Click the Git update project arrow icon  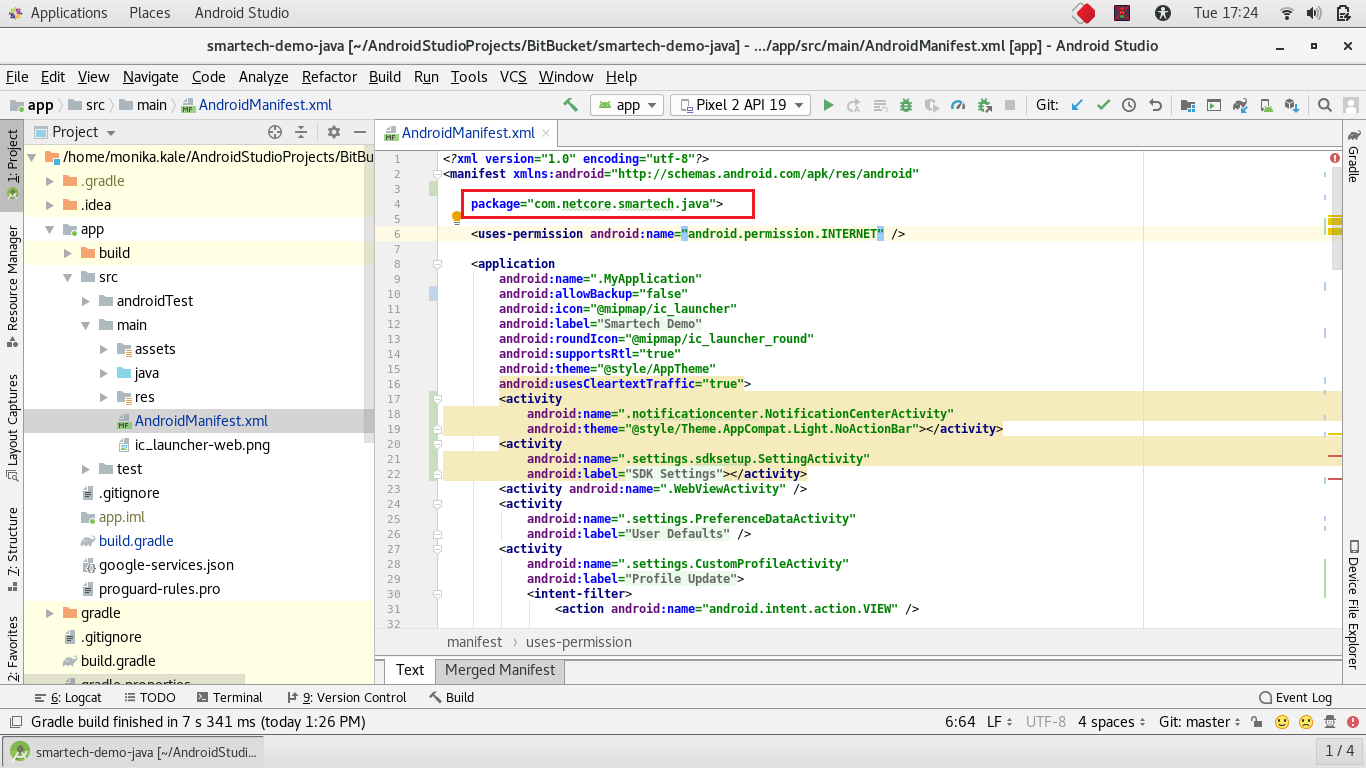(1077, 105)
